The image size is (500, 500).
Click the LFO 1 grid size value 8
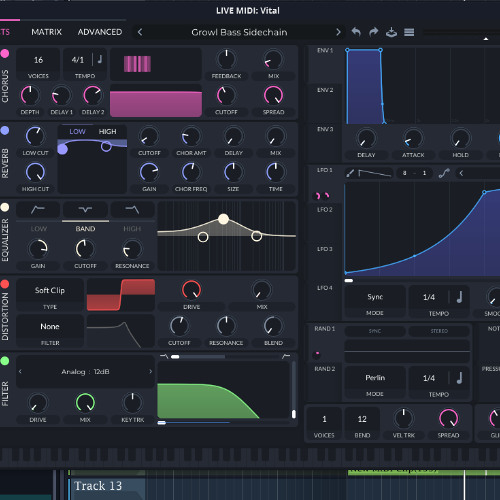(x=404, y=173)
